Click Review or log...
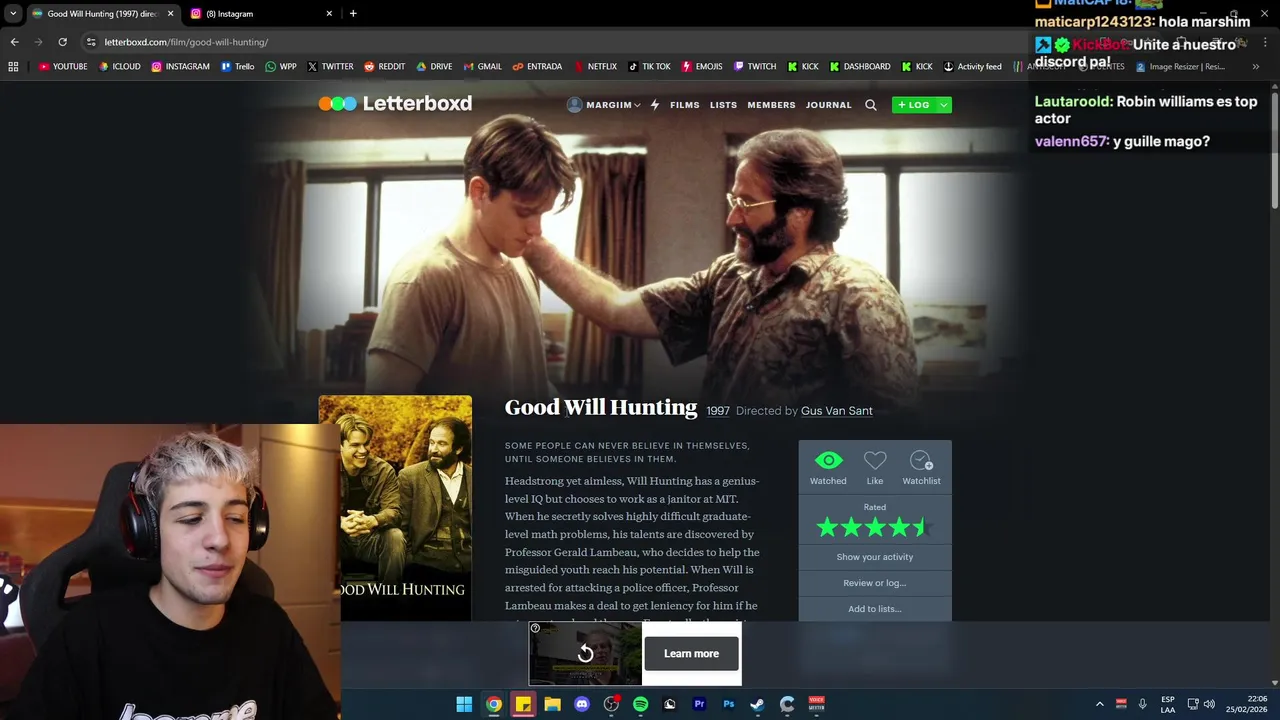 (x=875, y=583)
